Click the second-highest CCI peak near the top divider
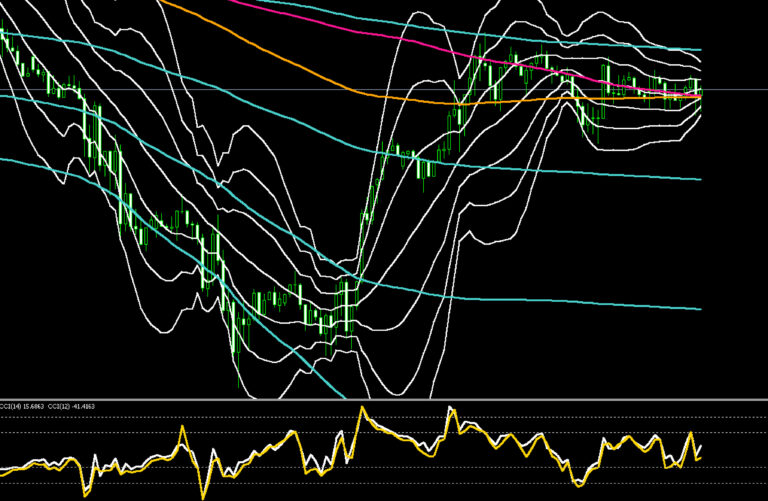Screen dimensions: 768x501 pyautogui.click(x=451, y=409)
